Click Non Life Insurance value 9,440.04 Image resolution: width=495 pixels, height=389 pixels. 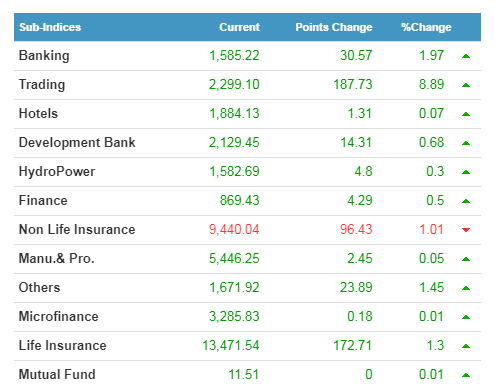(234, 229)
